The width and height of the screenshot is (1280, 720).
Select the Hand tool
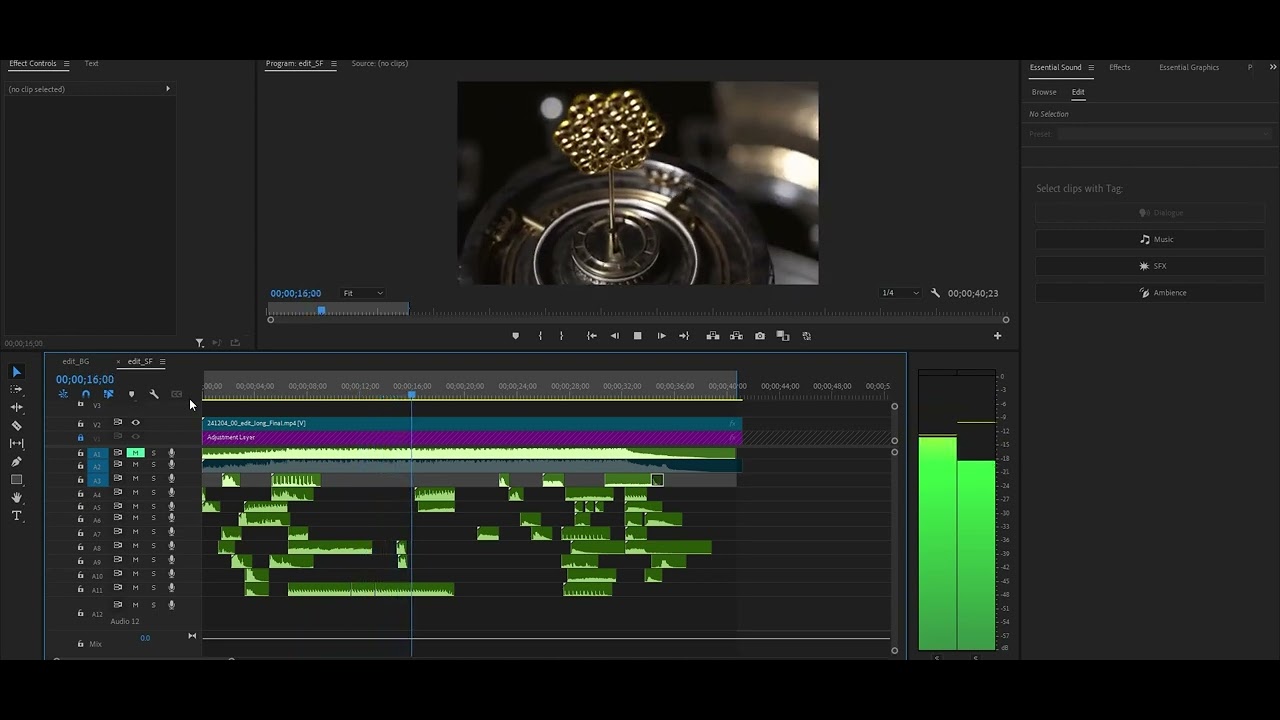[16, 498]
